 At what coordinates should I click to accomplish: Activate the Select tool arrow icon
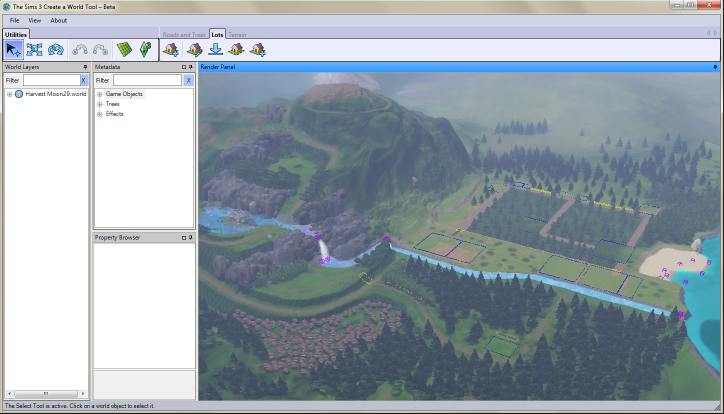pos(13,49)
